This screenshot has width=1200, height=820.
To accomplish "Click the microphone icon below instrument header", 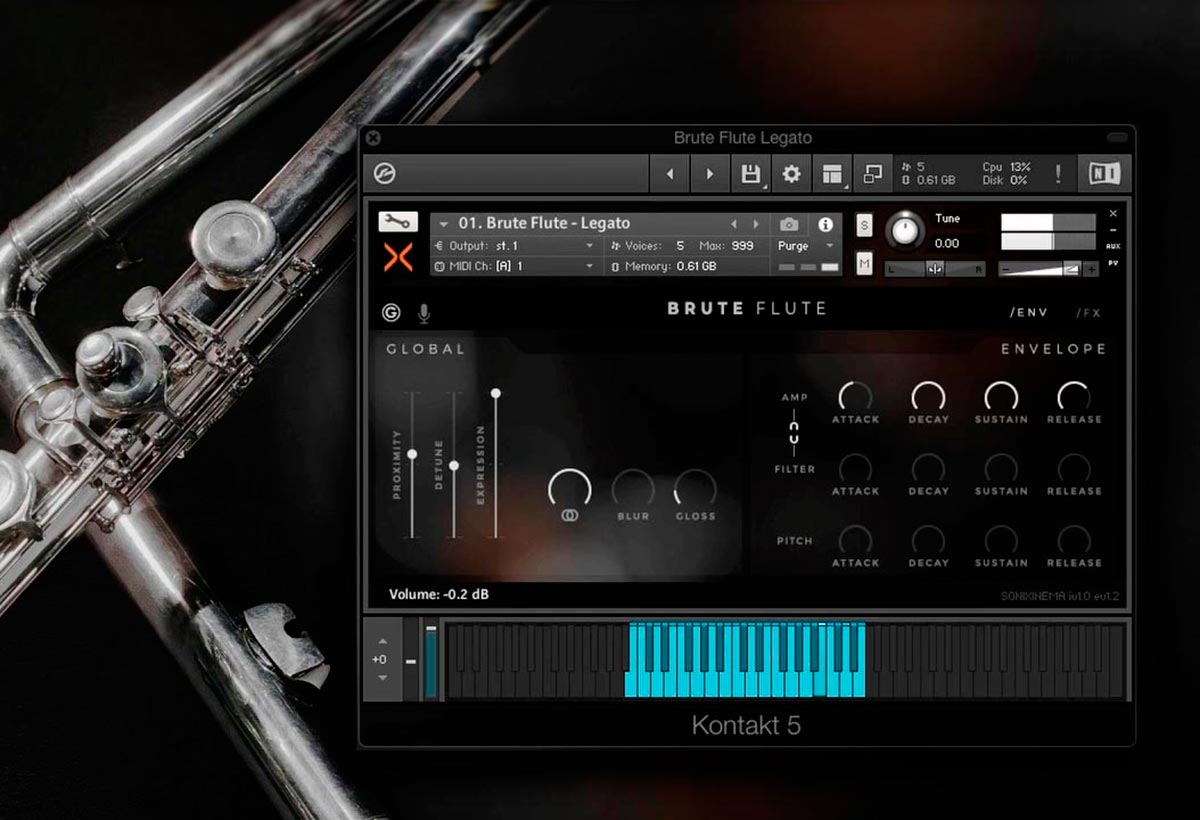I will pyautogui.click(x=424, y=313).
